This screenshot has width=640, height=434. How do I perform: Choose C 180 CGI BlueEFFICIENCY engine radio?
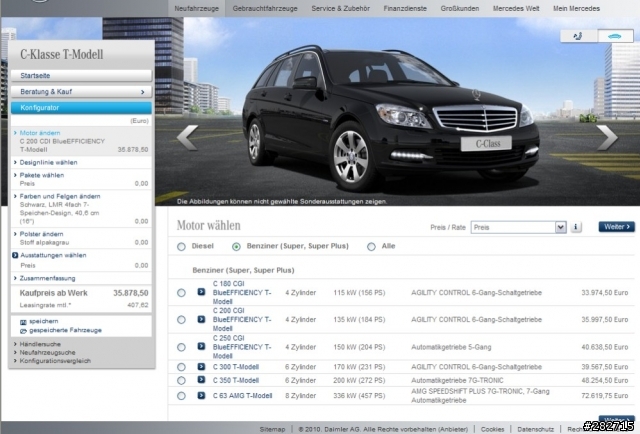pos(181,293)
